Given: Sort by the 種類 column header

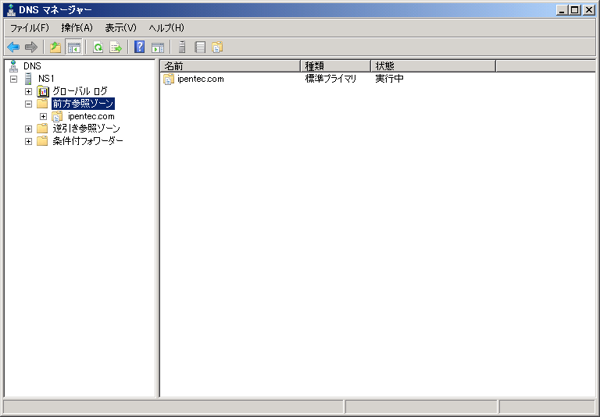Looking at the screenshot, I should coord(336,66).
